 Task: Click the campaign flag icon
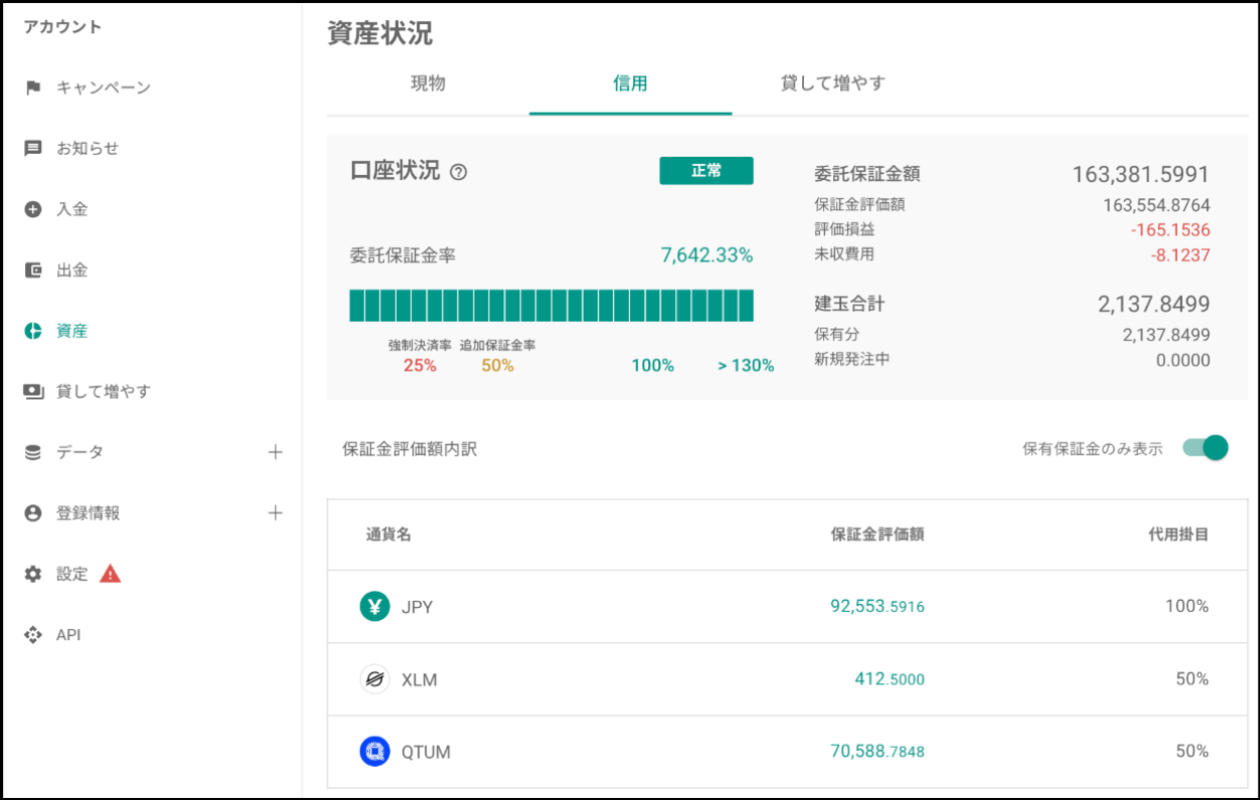tap(33, 88)
